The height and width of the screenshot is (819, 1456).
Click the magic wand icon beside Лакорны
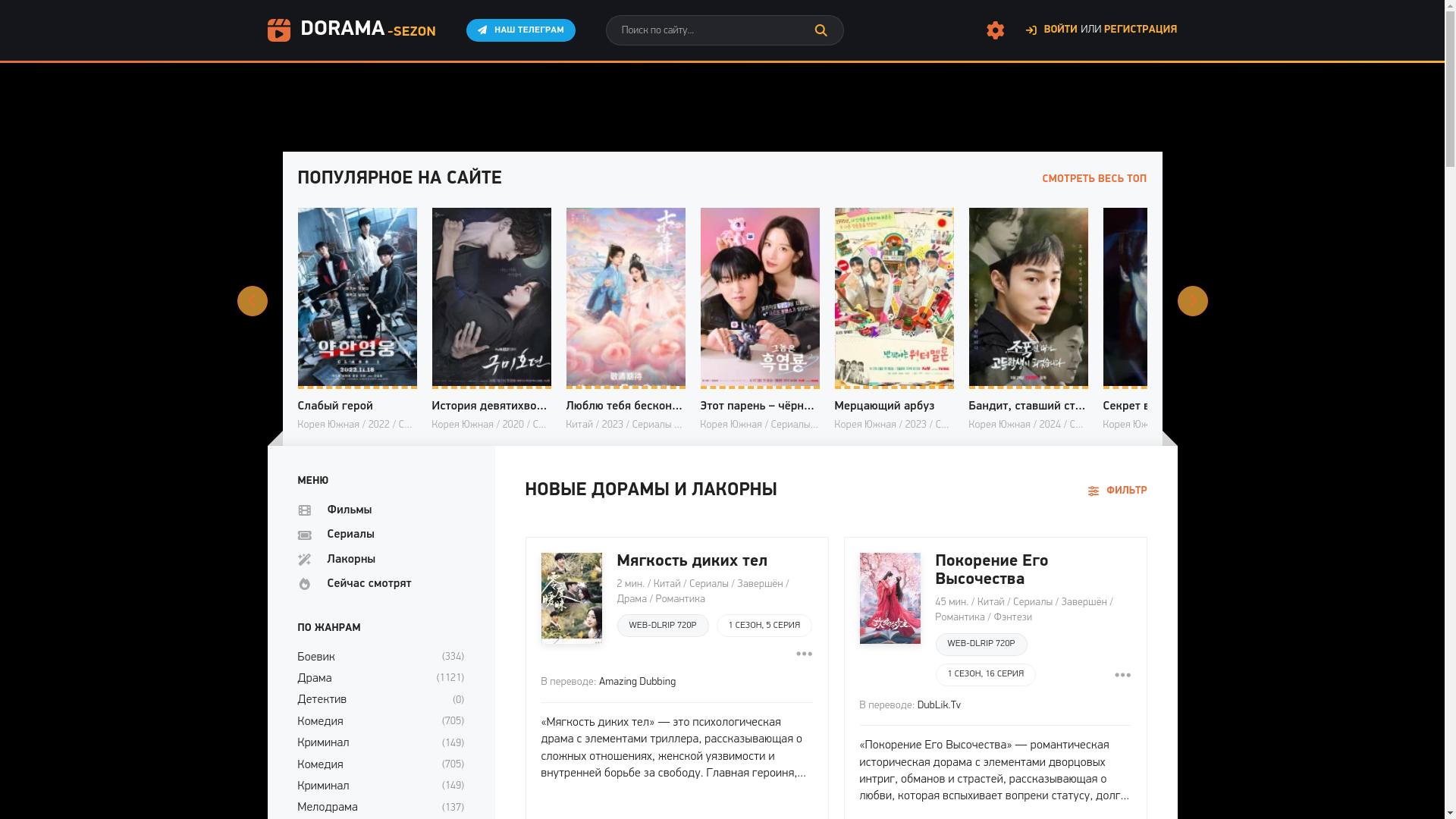304,560
